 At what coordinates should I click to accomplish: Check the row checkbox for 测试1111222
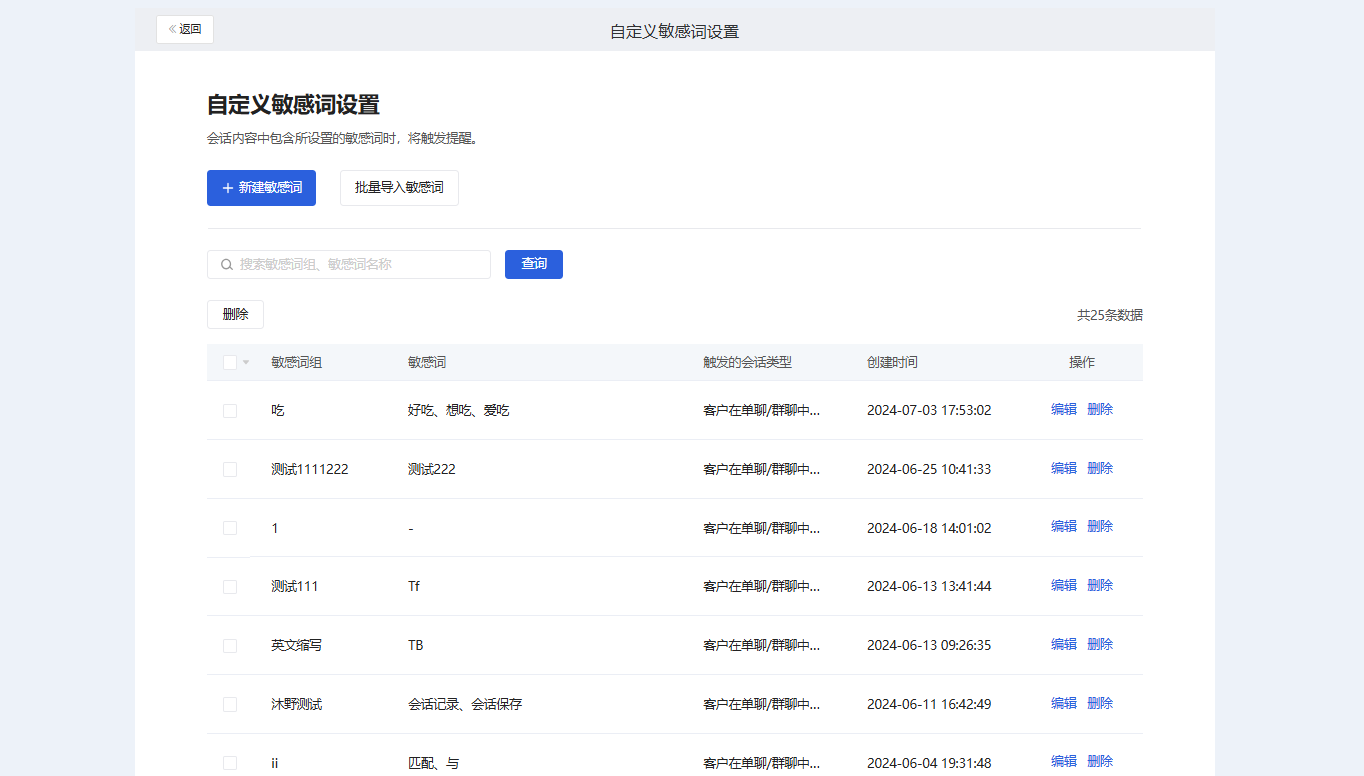tap(230, 469)
